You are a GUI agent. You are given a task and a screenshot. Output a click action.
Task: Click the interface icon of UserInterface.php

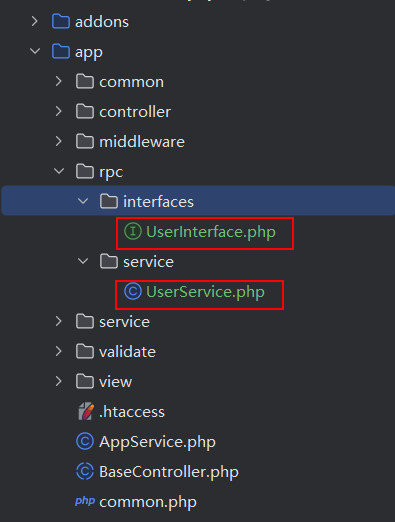[x=133, y=231]
